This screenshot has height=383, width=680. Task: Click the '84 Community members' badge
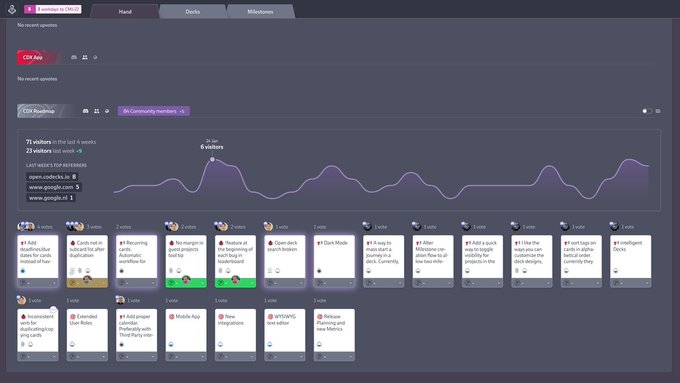click(154, 111)
